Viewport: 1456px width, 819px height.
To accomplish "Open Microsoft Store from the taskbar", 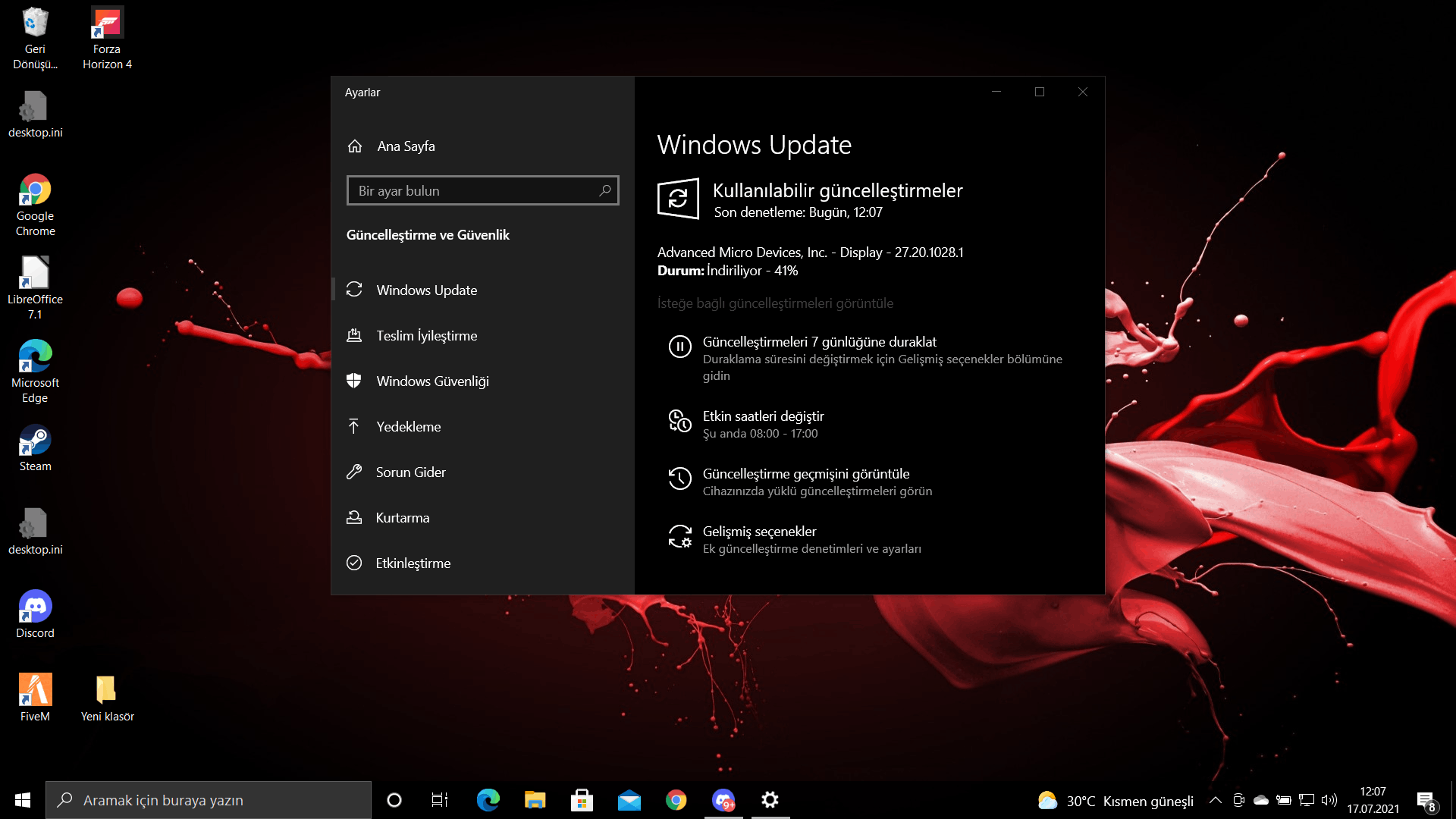I will point(582,800).
